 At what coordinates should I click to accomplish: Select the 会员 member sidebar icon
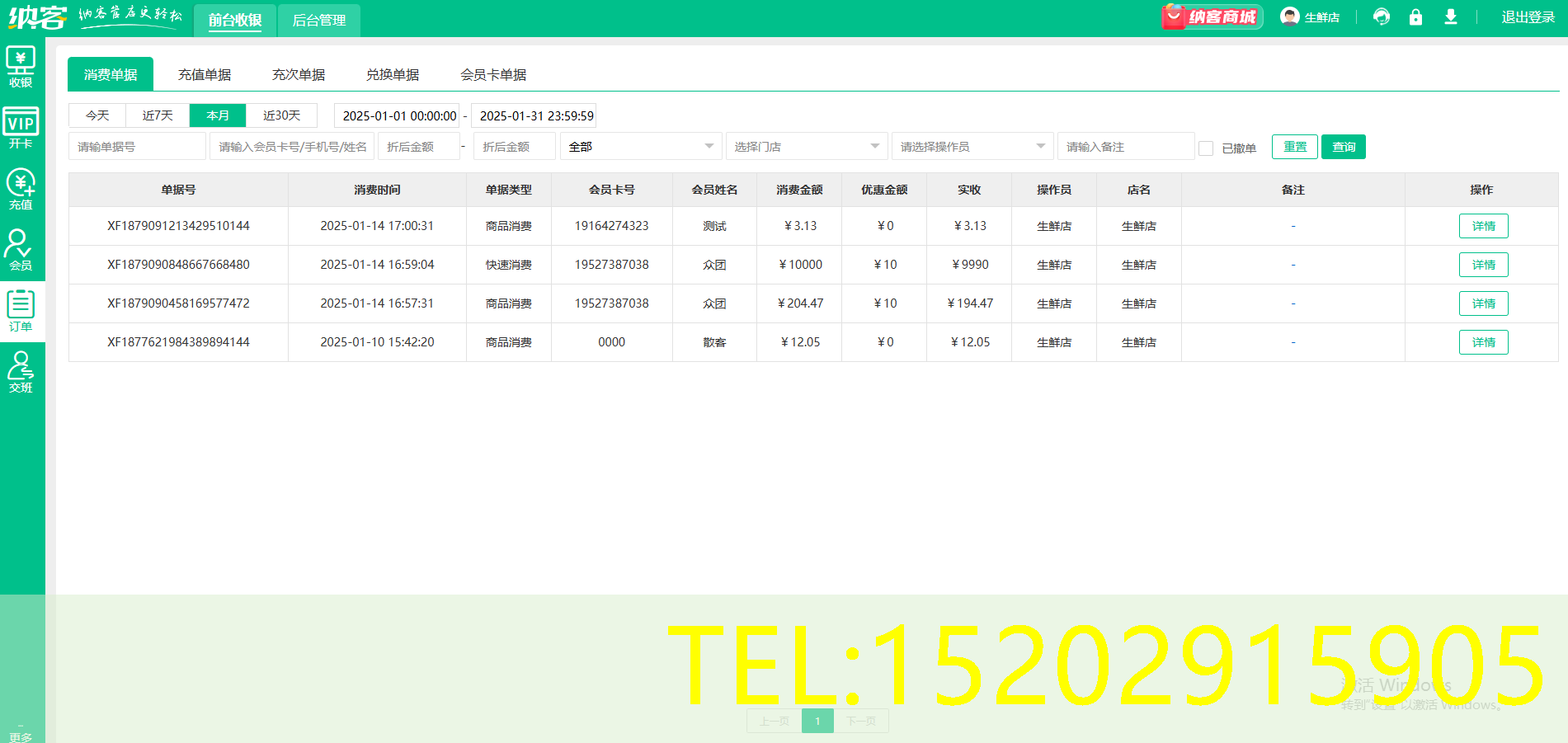pos(21,250)
